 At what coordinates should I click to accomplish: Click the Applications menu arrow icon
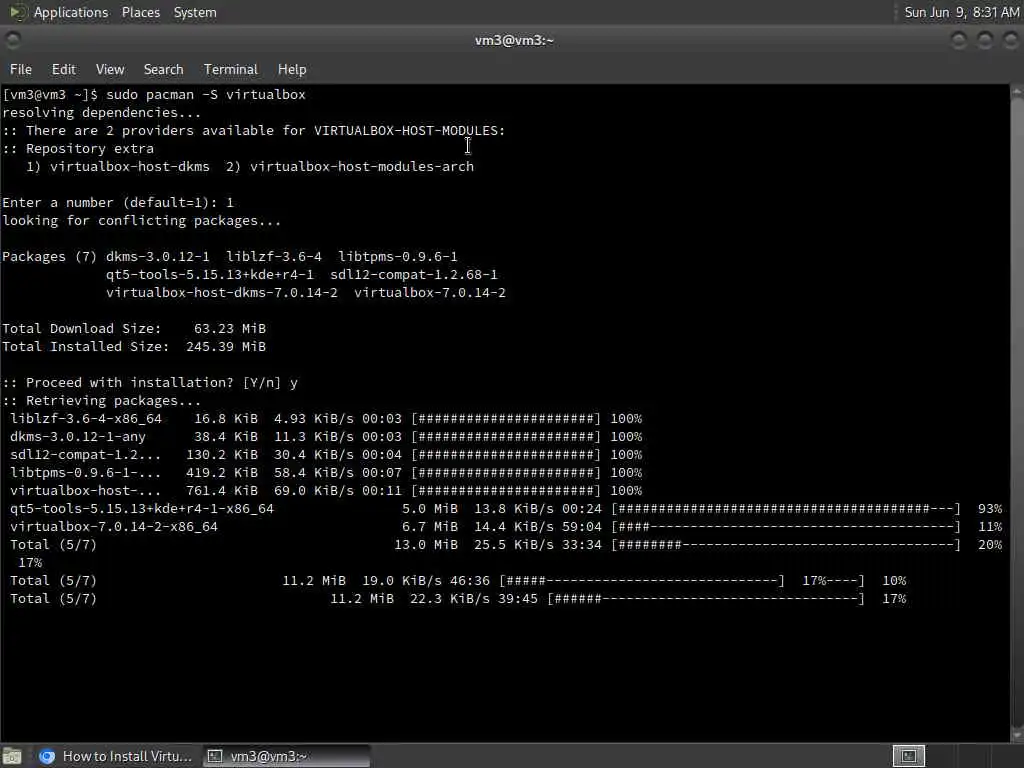pos(16,12)
